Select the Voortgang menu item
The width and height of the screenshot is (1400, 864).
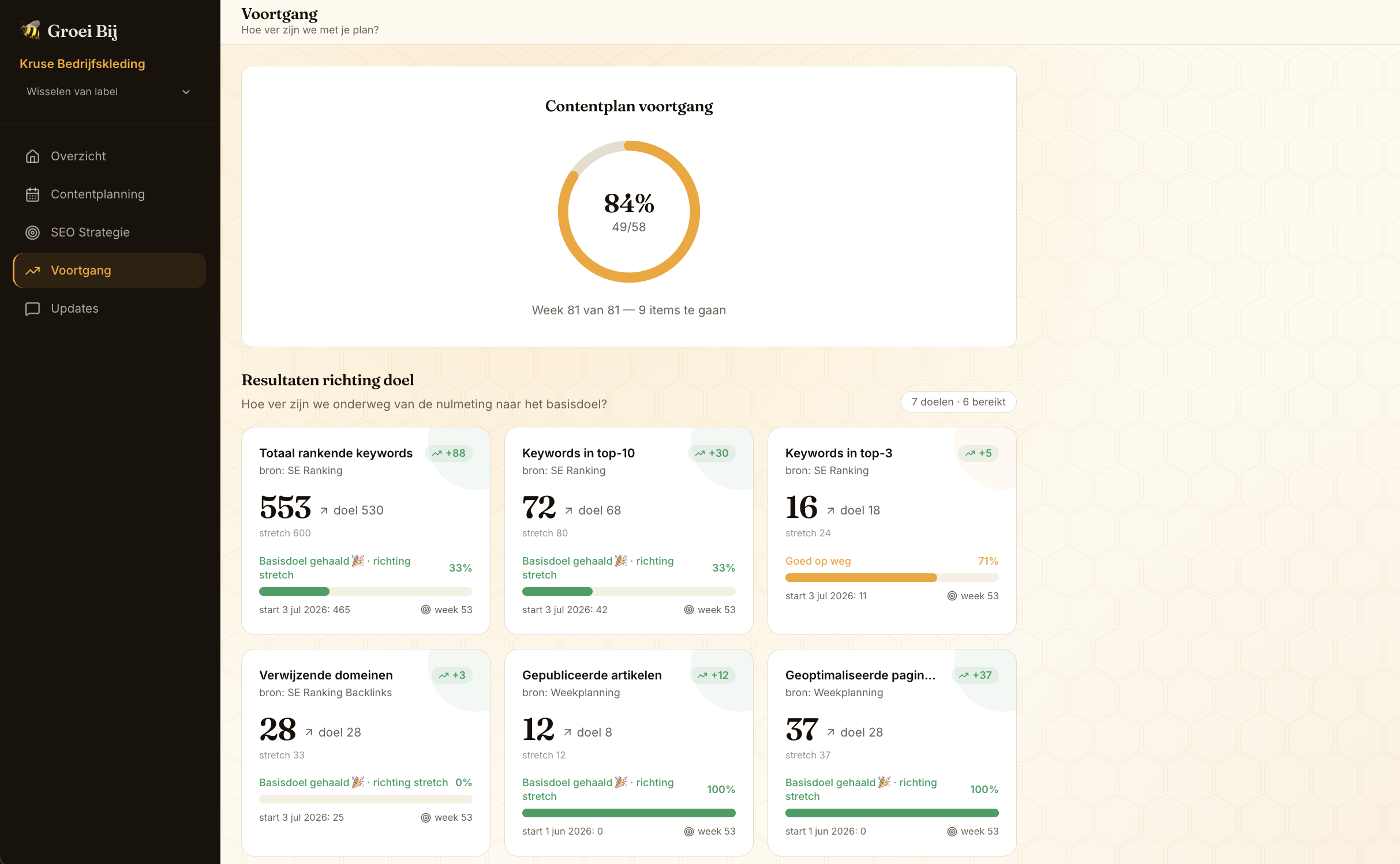(x=110, y=271)
